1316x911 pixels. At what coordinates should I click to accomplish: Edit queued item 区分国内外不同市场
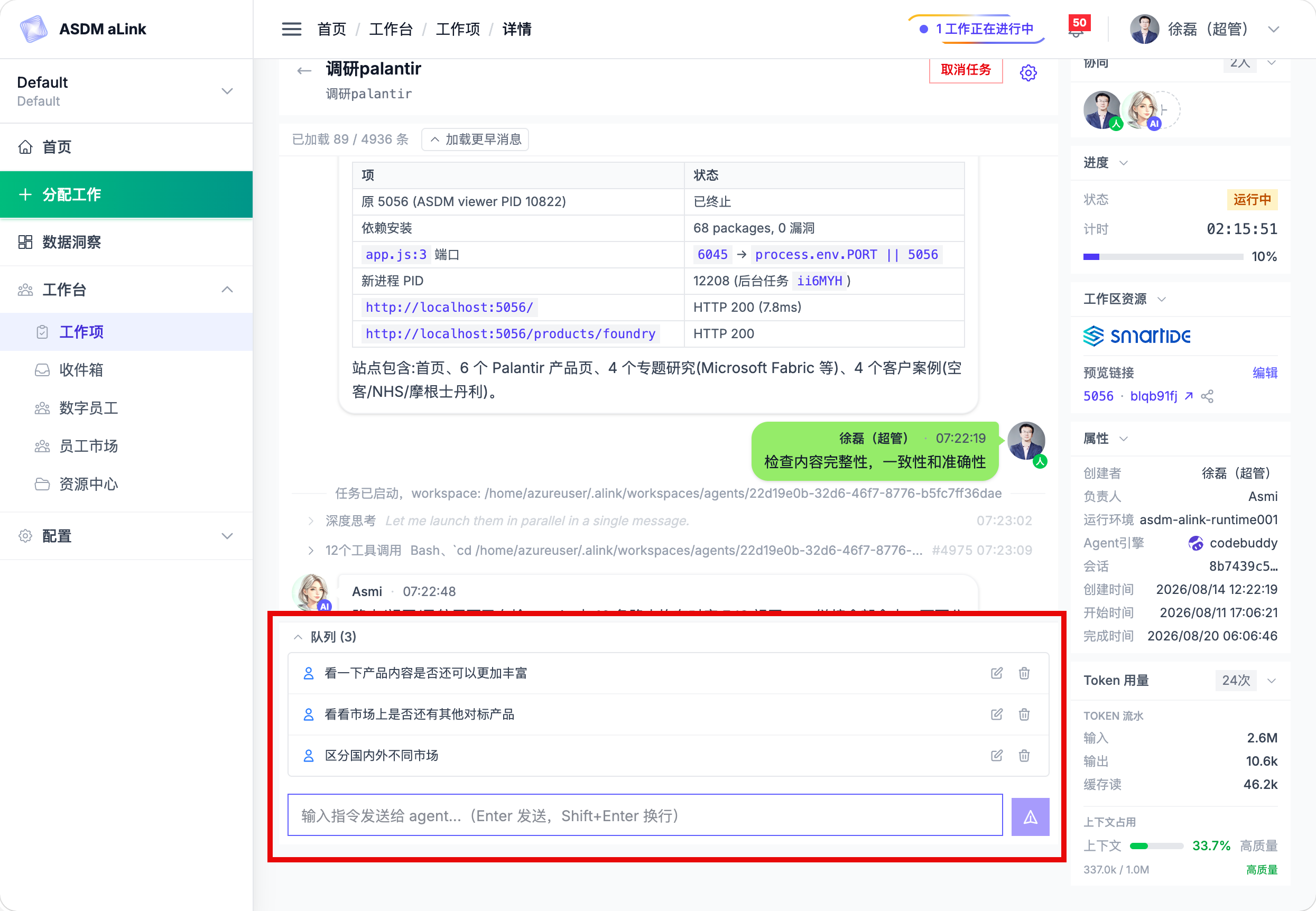[997, 755]
